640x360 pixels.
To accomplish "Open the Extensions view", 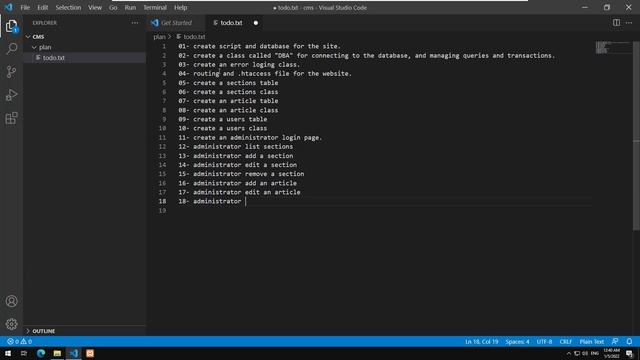I will click(11, 118).
